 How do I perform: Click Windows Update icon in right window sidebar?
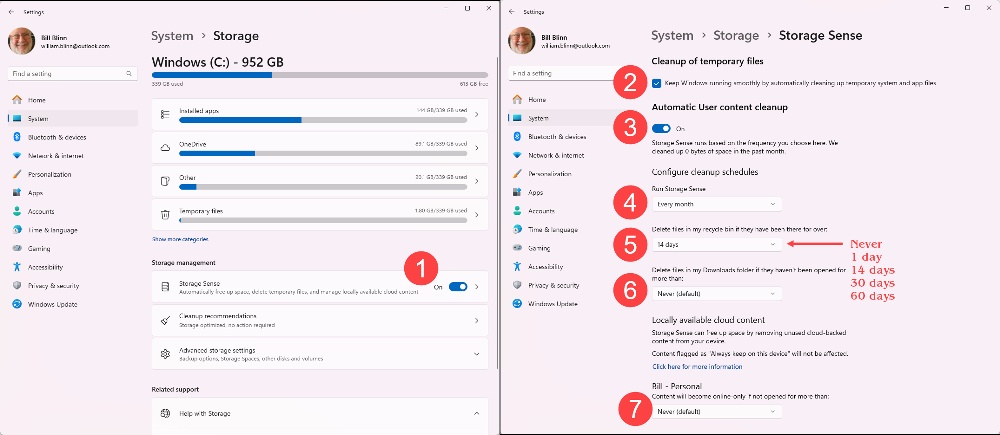(517, 304)
